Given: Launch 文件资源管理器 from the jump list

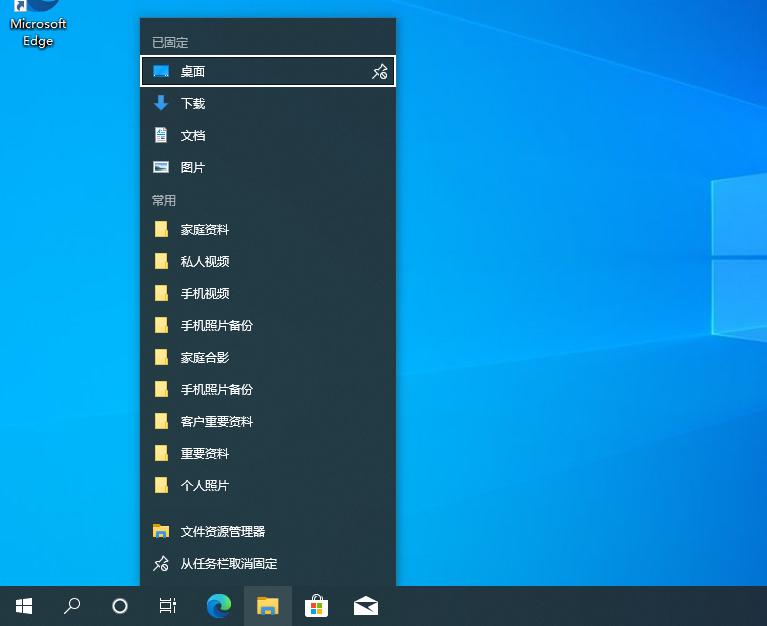Looking at the screenshot, I should tap(223, 531).
